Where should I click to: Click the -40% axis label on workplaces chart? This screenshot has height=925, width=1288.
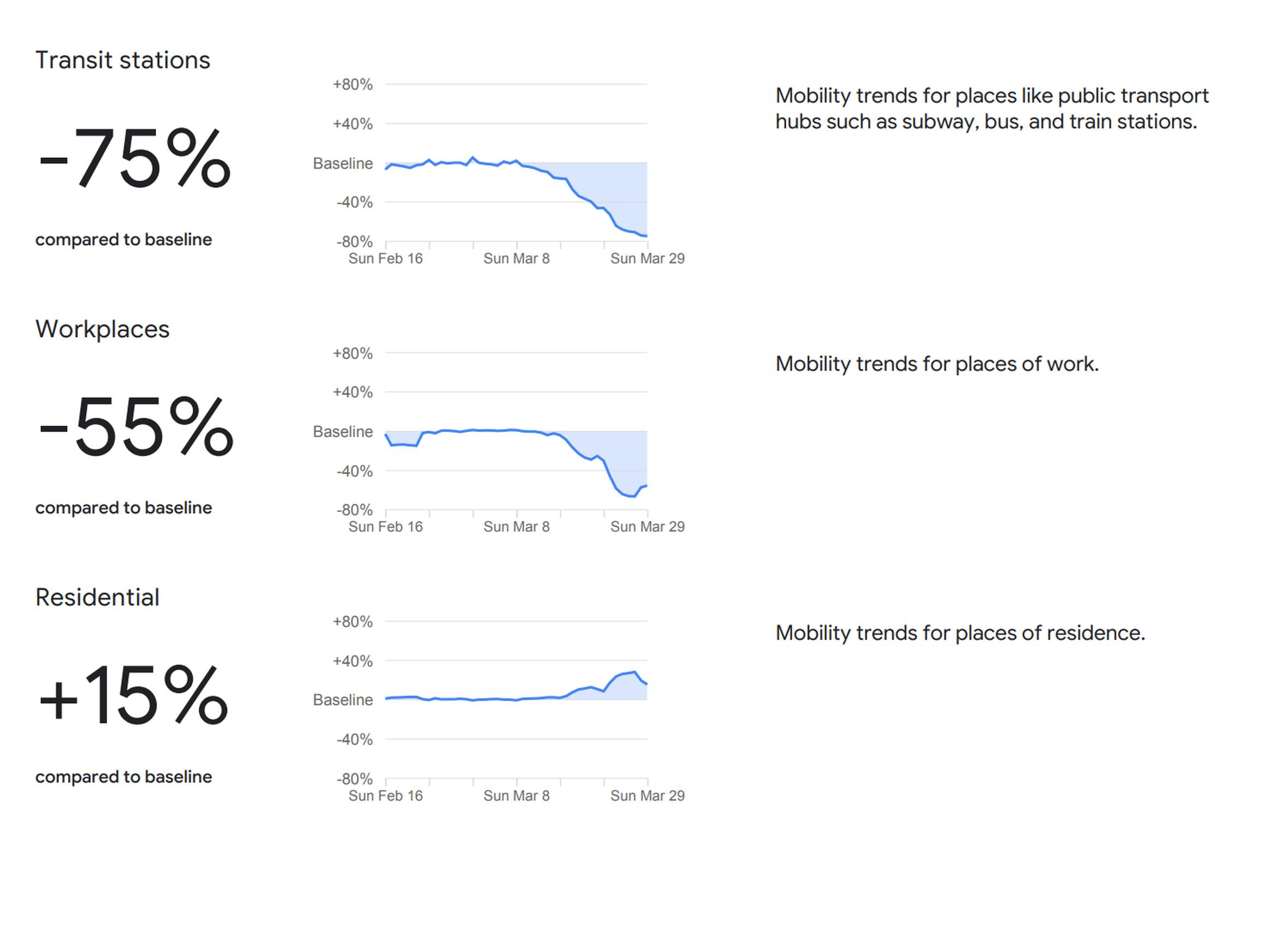pyautogui.click(x=354, y=471)
